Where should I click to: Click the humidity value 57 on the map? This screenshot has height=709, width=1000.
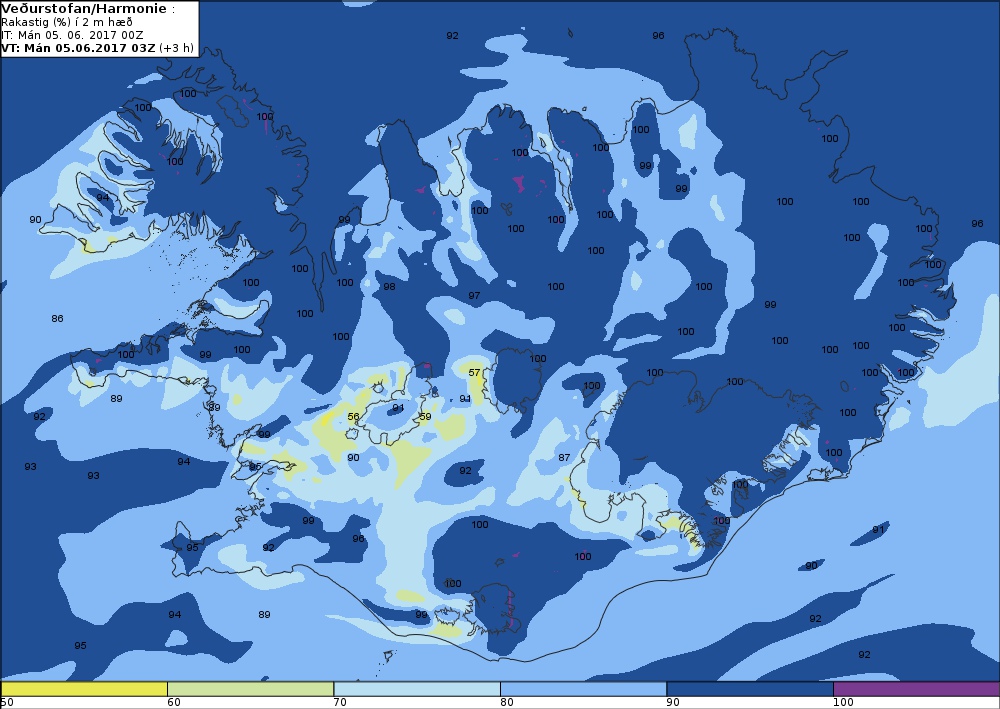click(x=474, y=372)
